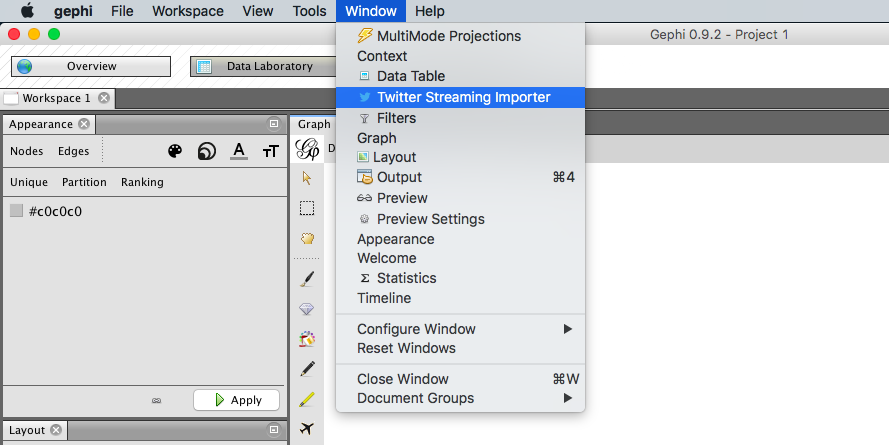
Task: Choose Close Window menu item
Action: (x=460, y=379)
